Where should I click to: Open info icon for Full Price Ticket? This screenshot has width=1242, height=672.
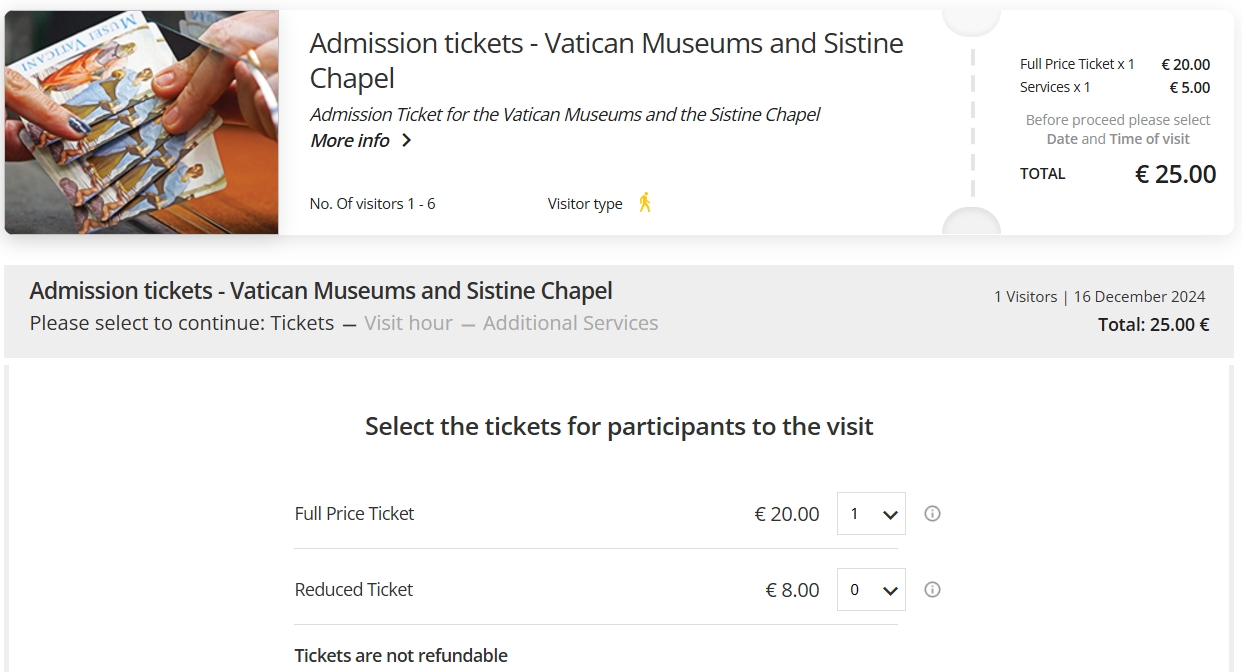click(x=932, y=514)
